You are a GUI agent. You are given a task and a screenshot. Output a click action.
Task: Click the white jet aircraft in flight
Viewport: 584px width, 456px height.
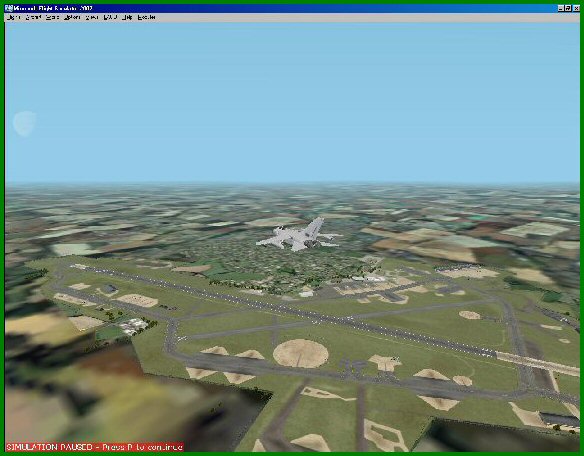tap(299, 235)
